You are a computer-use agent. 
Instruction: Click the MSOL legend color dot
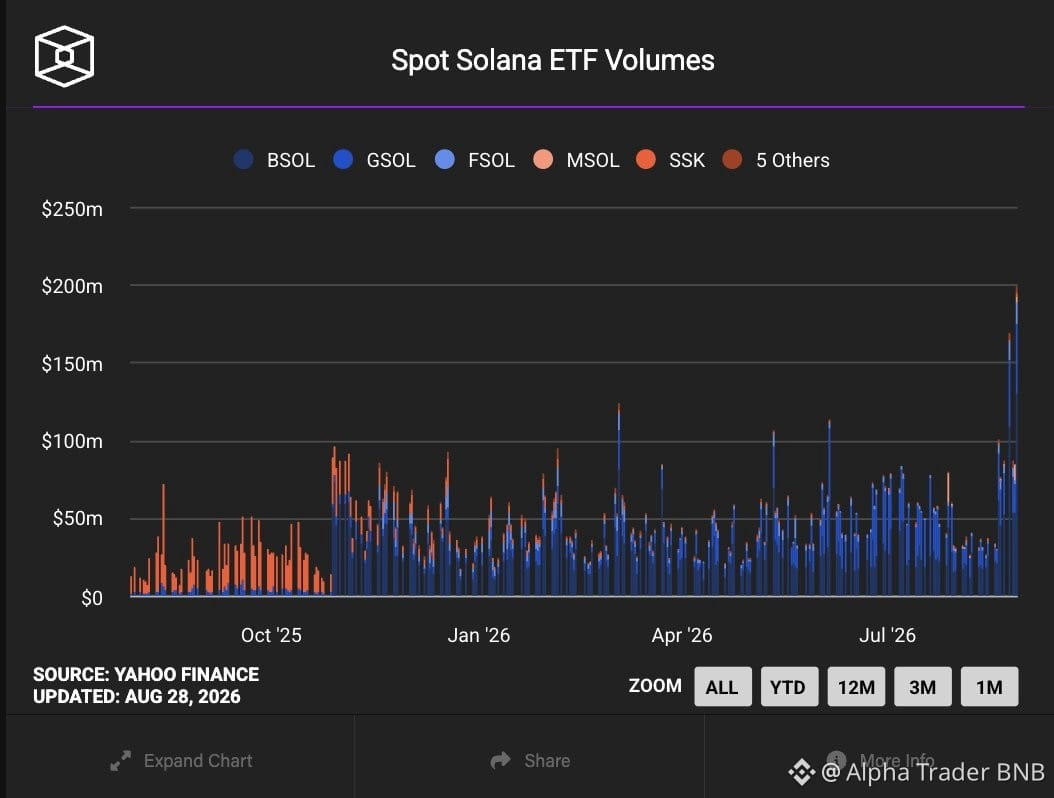coord(543,159)
